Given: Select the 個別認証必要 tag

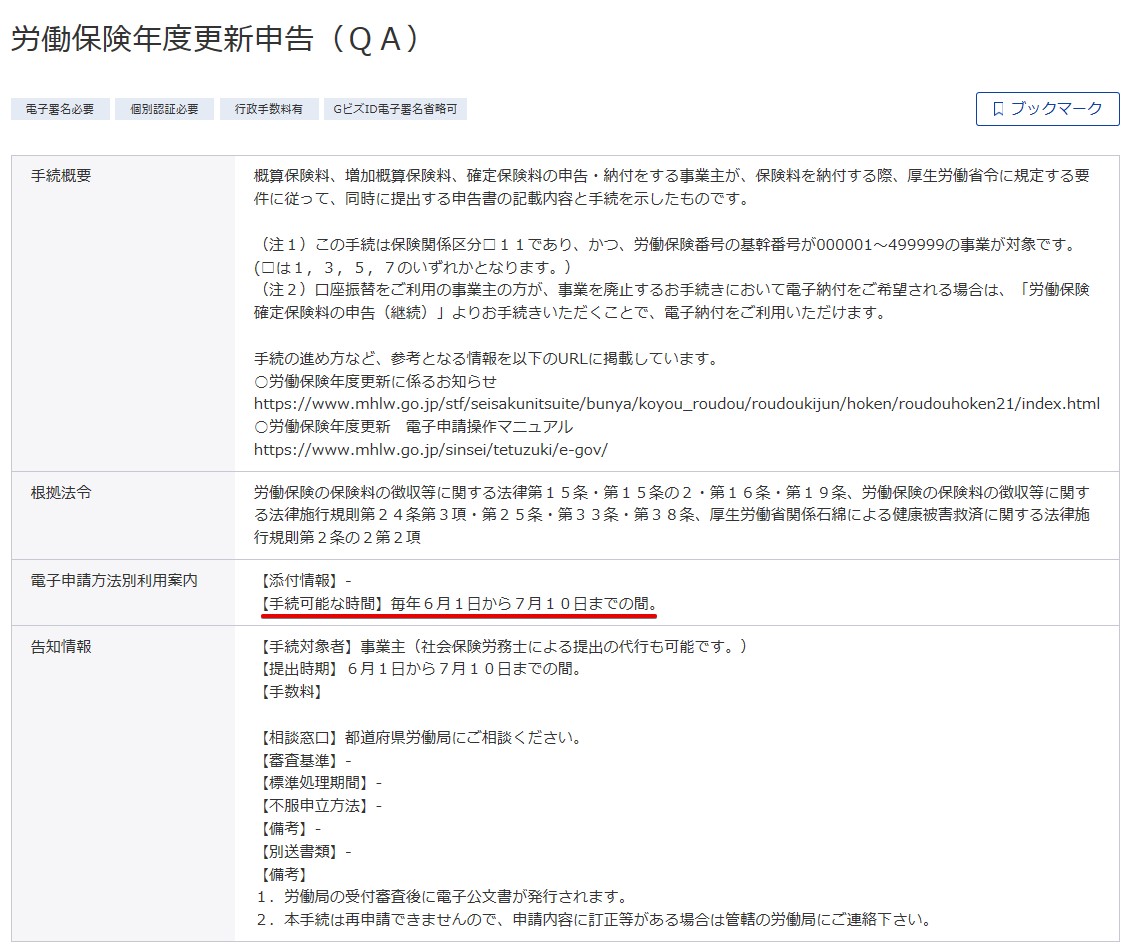Looking at the screenshot, I should point(164,109).
